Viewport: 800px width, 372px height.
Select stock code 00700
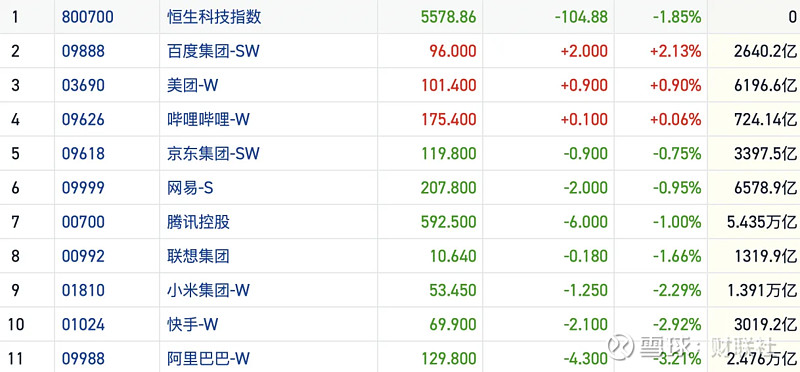[83, 222]
